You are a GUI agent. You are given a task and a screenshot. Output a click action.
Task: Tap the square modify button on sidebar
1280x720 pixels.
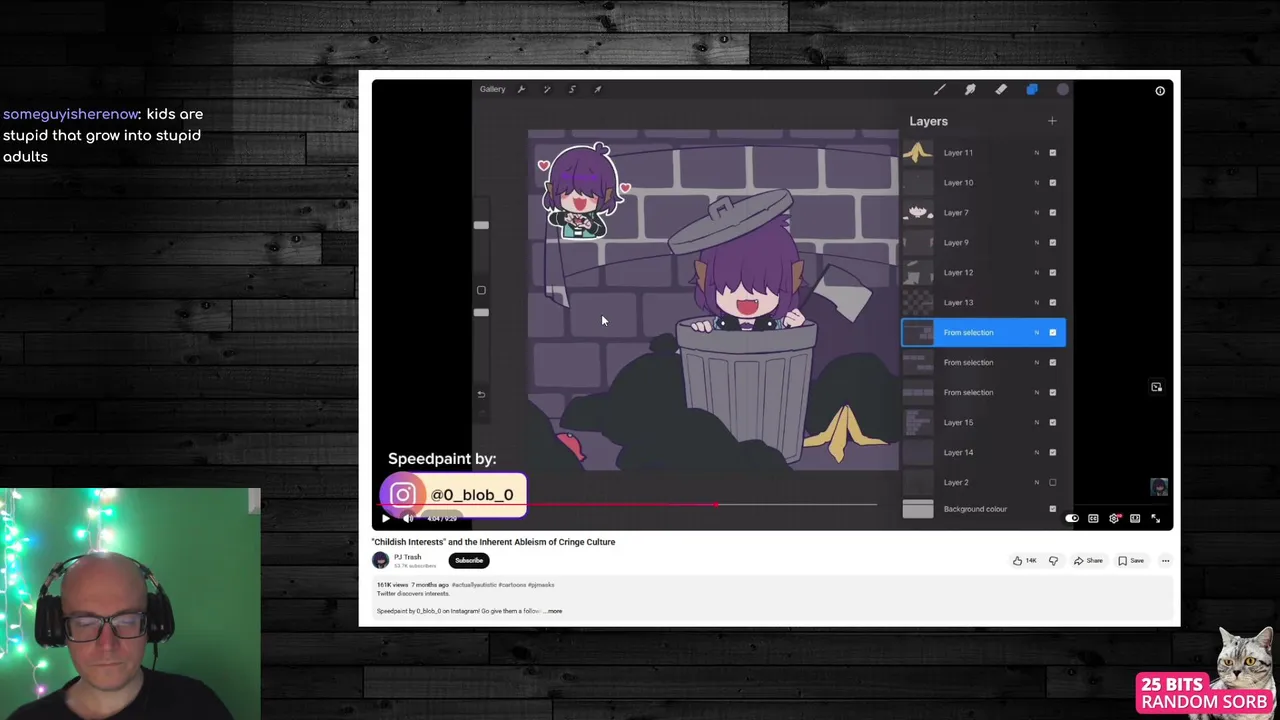point(481,290)
